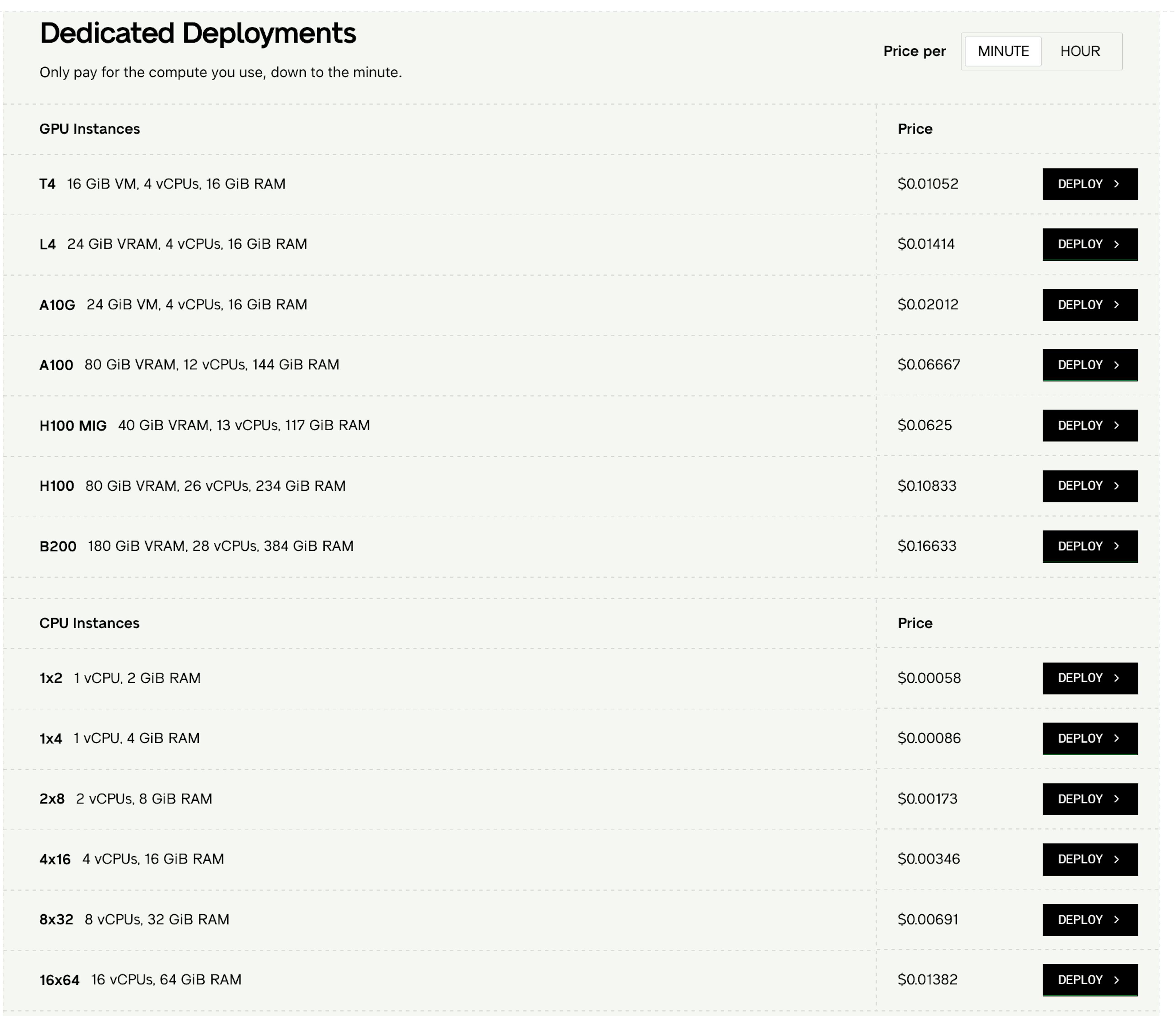Switch pricing display to MINUTE
This screenshot has height=1016, width=1176.
coord(1002,51)
